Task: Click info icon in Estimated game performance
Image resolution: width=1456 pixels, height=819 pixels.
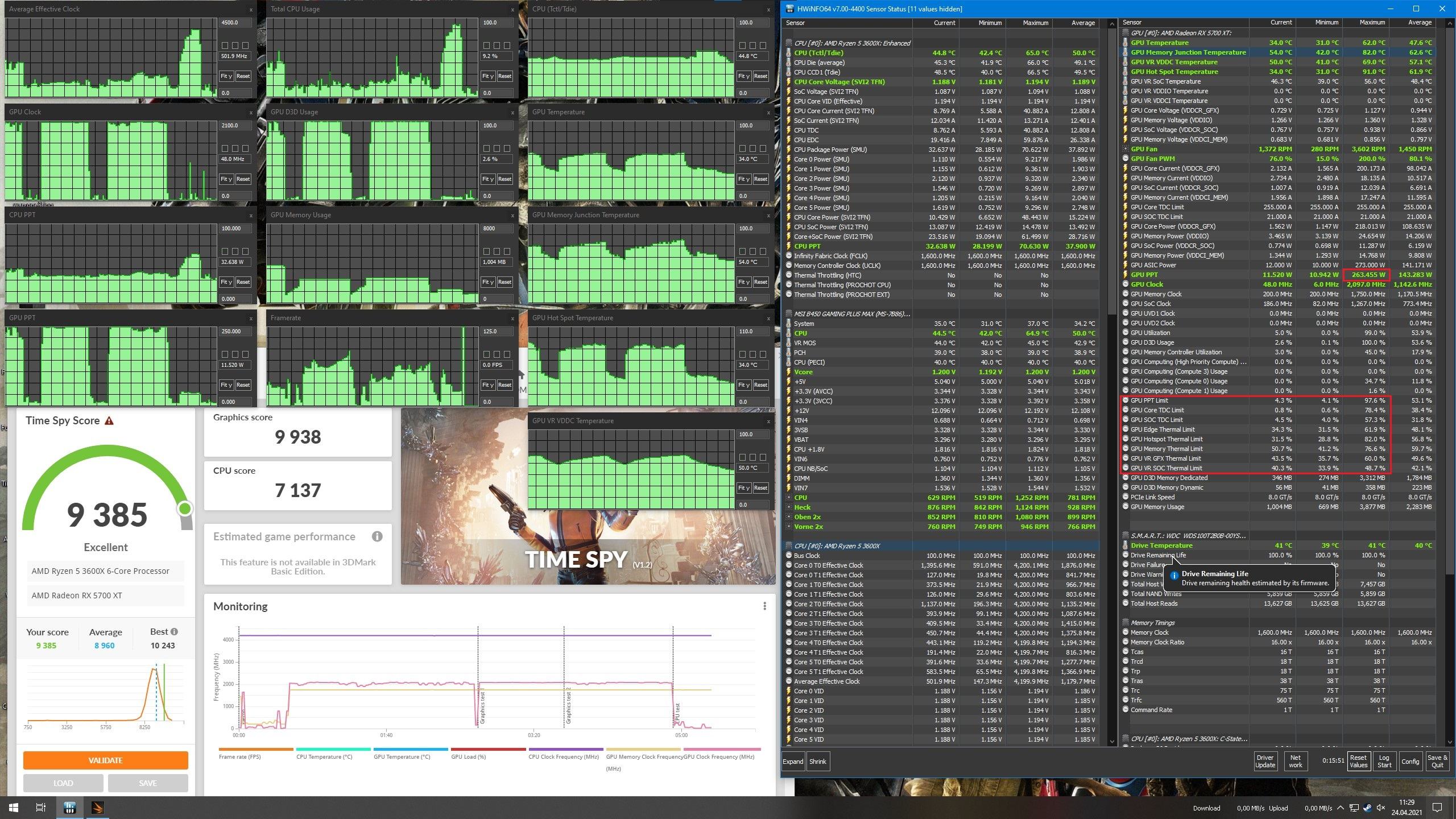Action: click(377, 536)
